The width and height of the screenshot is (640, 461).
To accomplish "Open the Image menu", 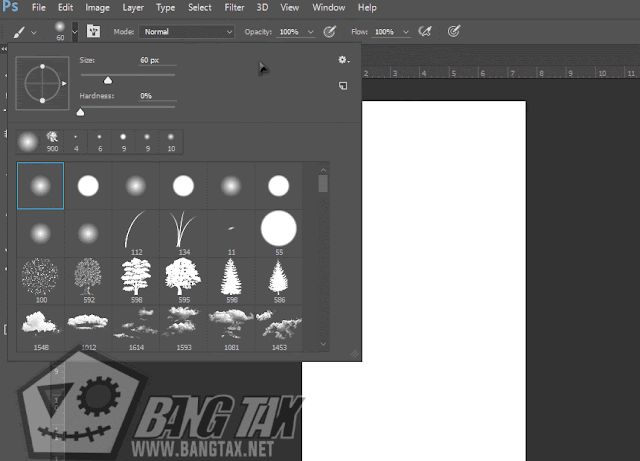I will [97, 8].
